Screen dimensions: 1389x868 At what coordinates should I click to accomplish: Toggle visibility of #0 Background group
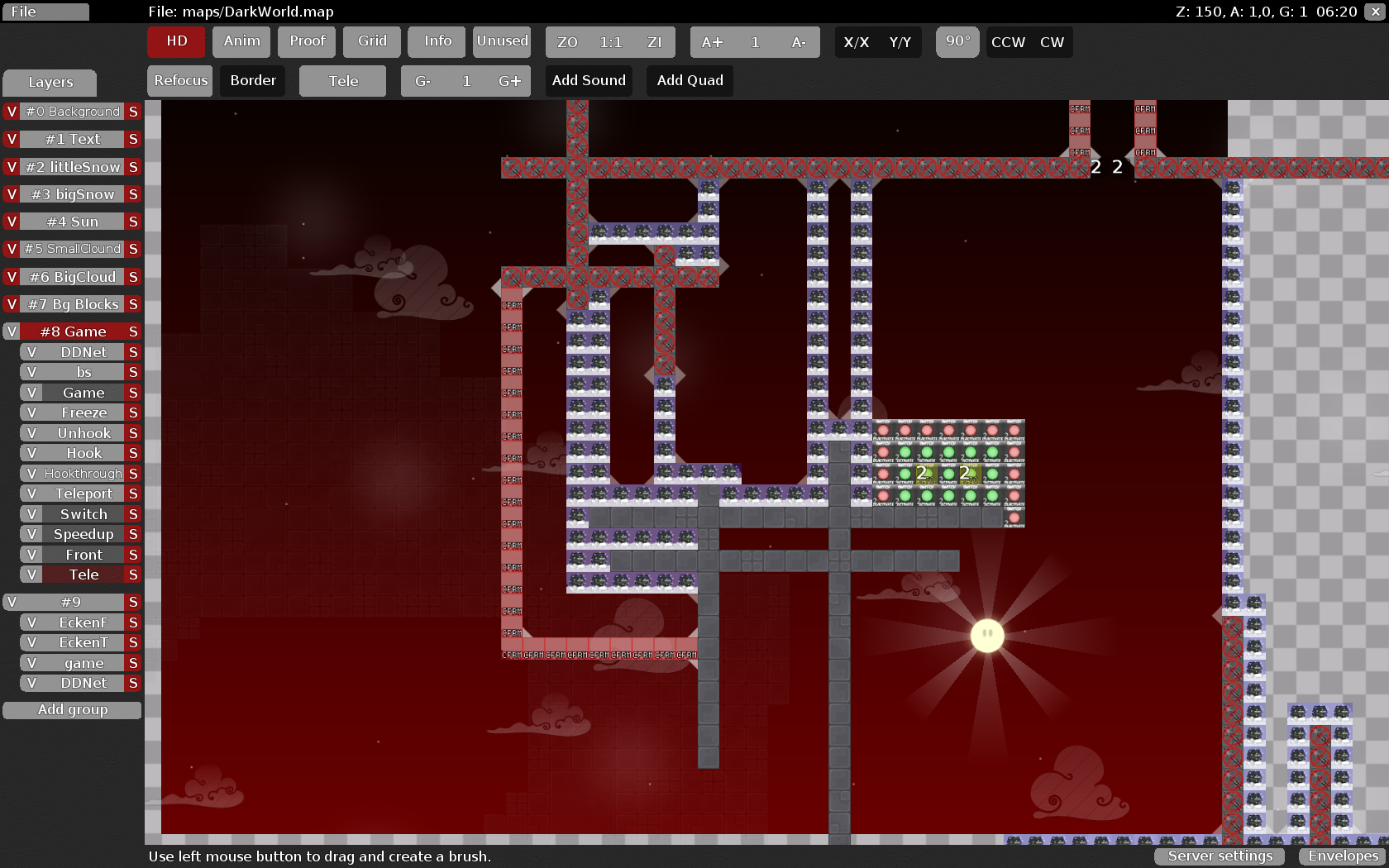[12, 112]
